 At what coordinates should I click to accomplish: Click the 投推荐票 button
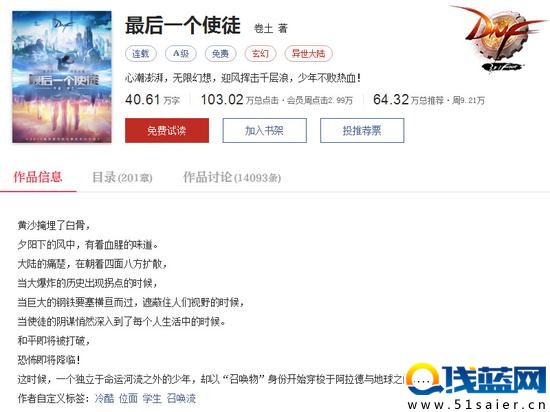click(362, 130)
